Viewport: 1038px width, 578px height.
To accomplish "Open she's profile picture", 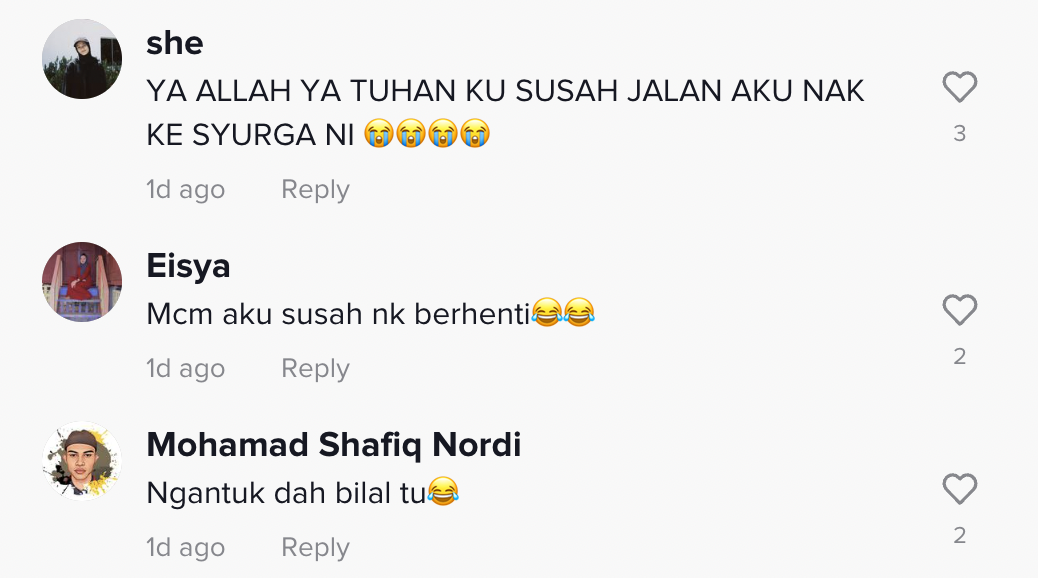I will tap(82, 59).
